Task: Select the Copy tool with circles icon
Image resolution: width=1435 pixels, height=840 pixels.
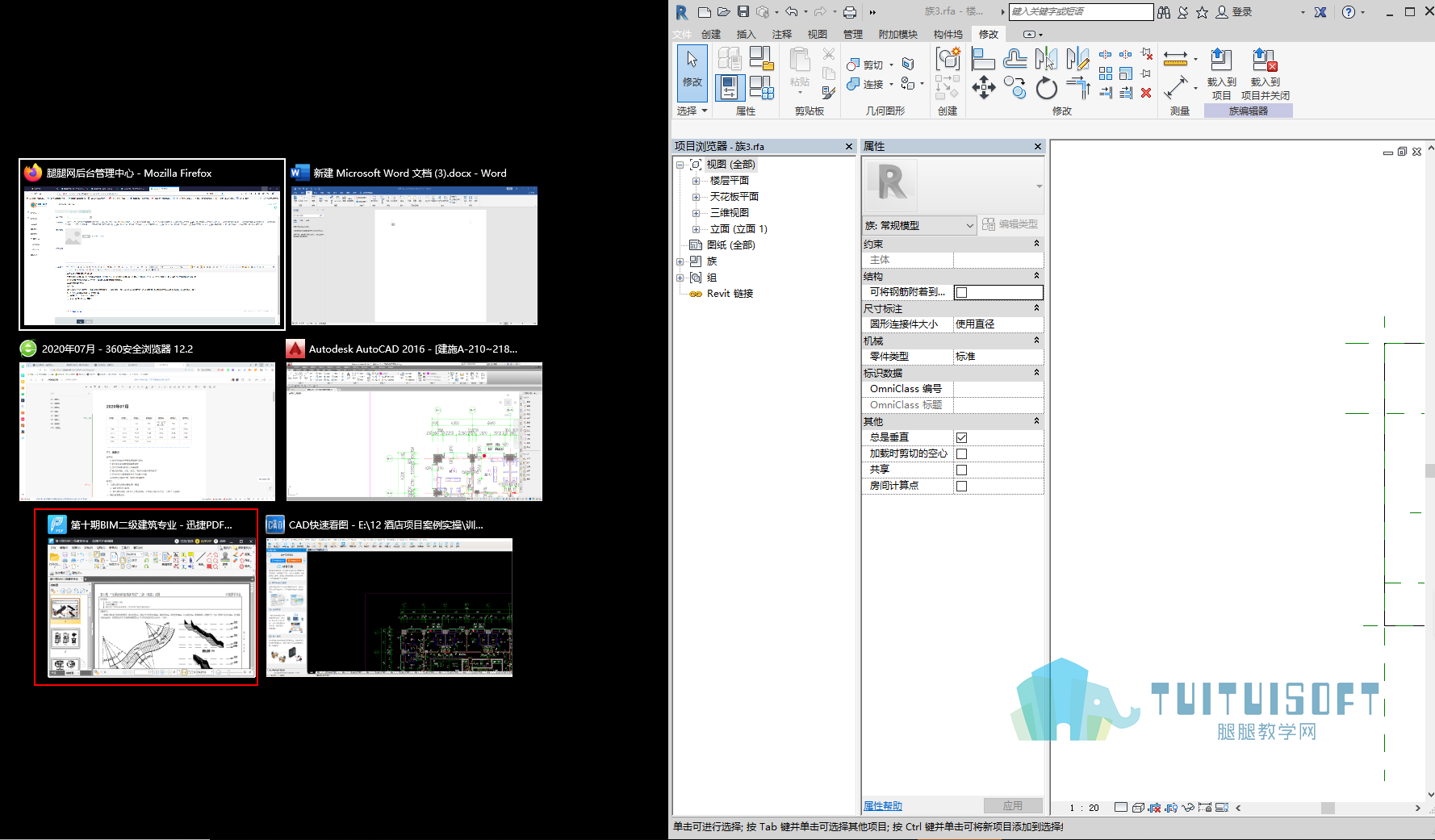Action: click(1015, 87)
